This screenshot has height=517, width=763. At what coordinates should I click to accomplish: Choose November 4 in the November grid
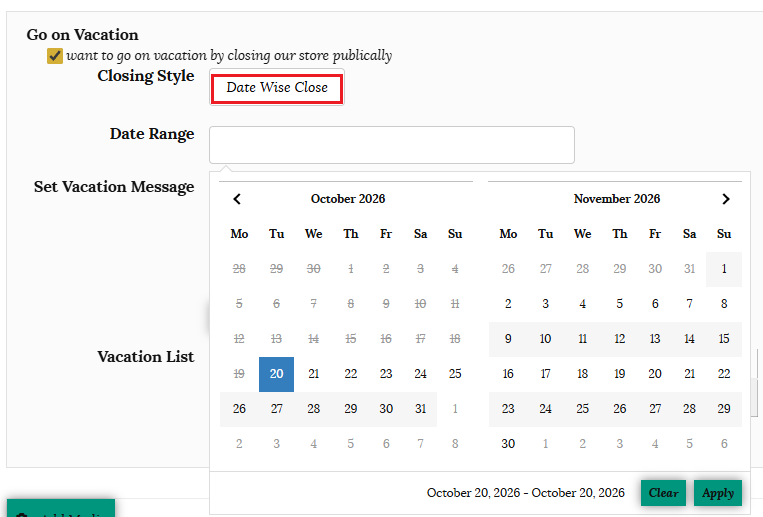(582, 304)
